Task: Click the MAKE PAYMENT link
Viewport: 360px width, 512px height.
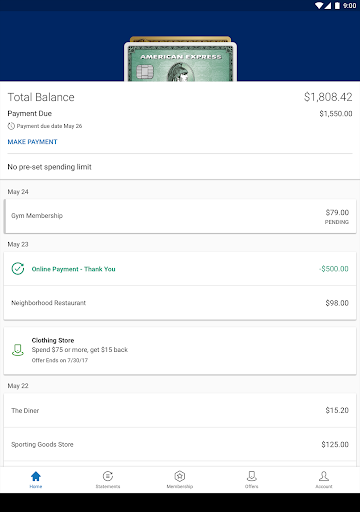Action: (x=32, y=142)
